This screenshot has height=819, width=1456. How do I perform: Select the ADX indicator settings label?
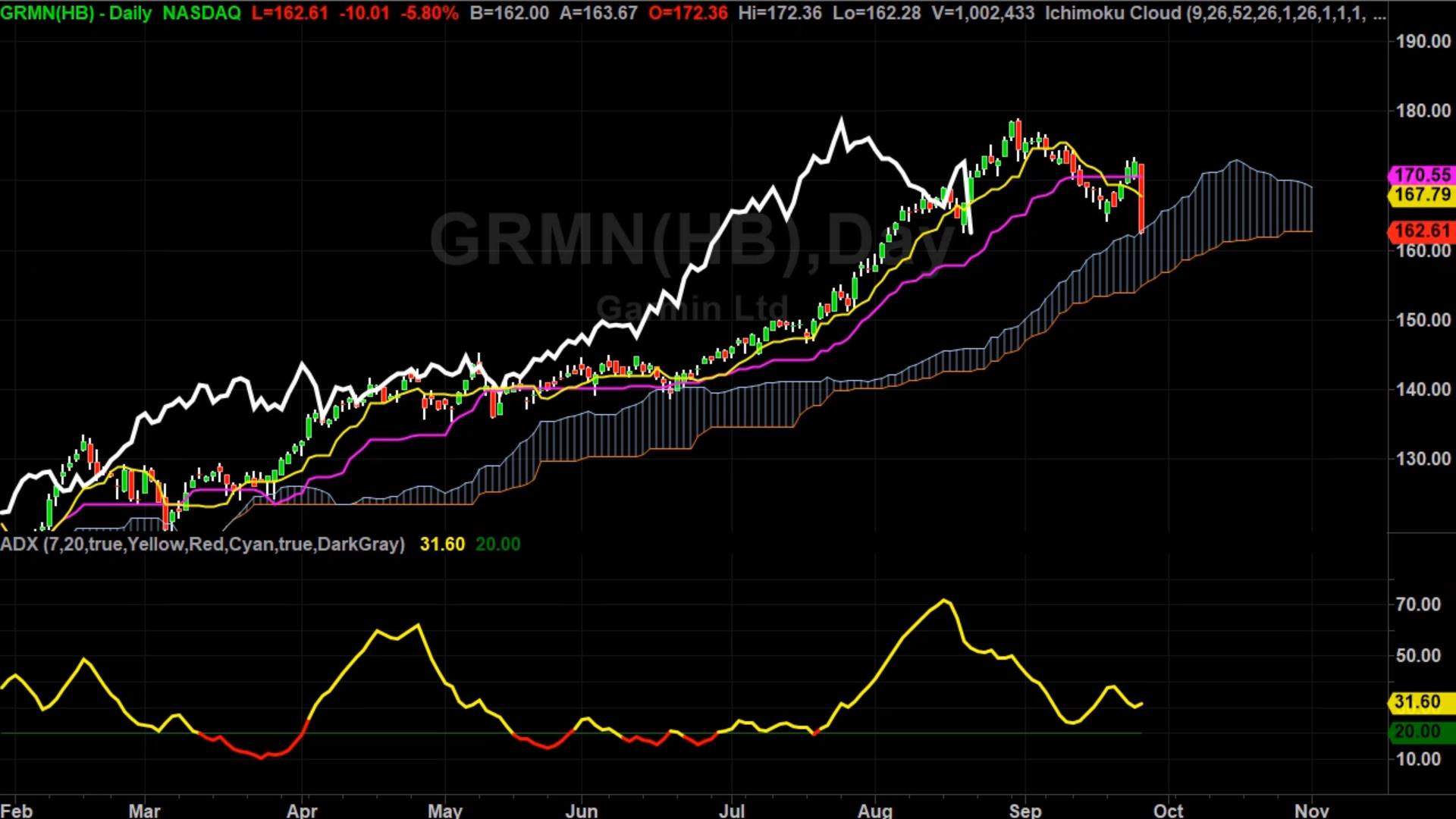pos(202,544)
